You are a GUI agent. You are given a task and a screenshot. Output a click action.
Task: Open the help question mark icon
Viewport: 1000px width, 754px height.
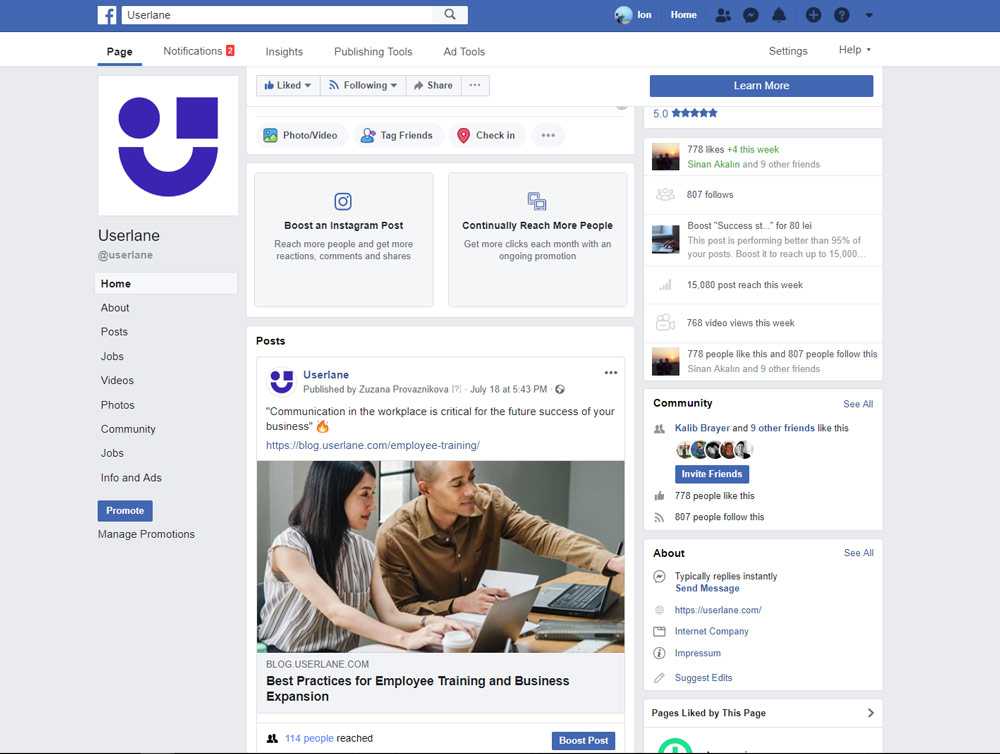(x=842, y=15)
